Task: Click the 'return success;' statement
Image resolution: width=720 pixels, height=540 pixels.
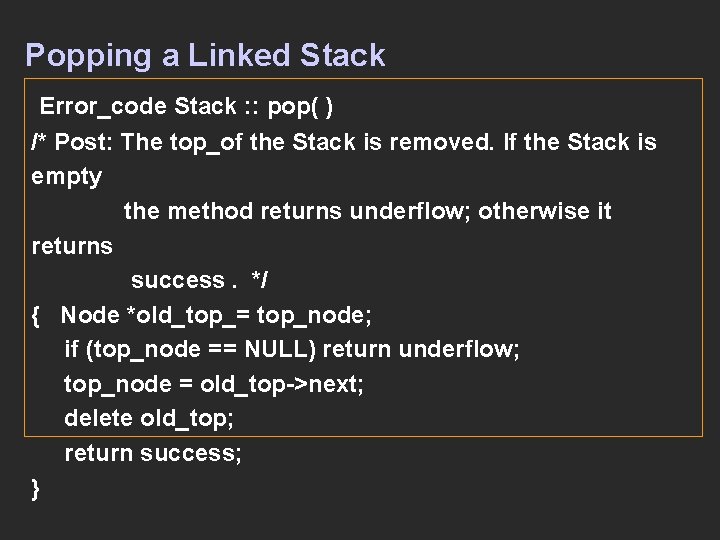Action: (x=153, y=453)
